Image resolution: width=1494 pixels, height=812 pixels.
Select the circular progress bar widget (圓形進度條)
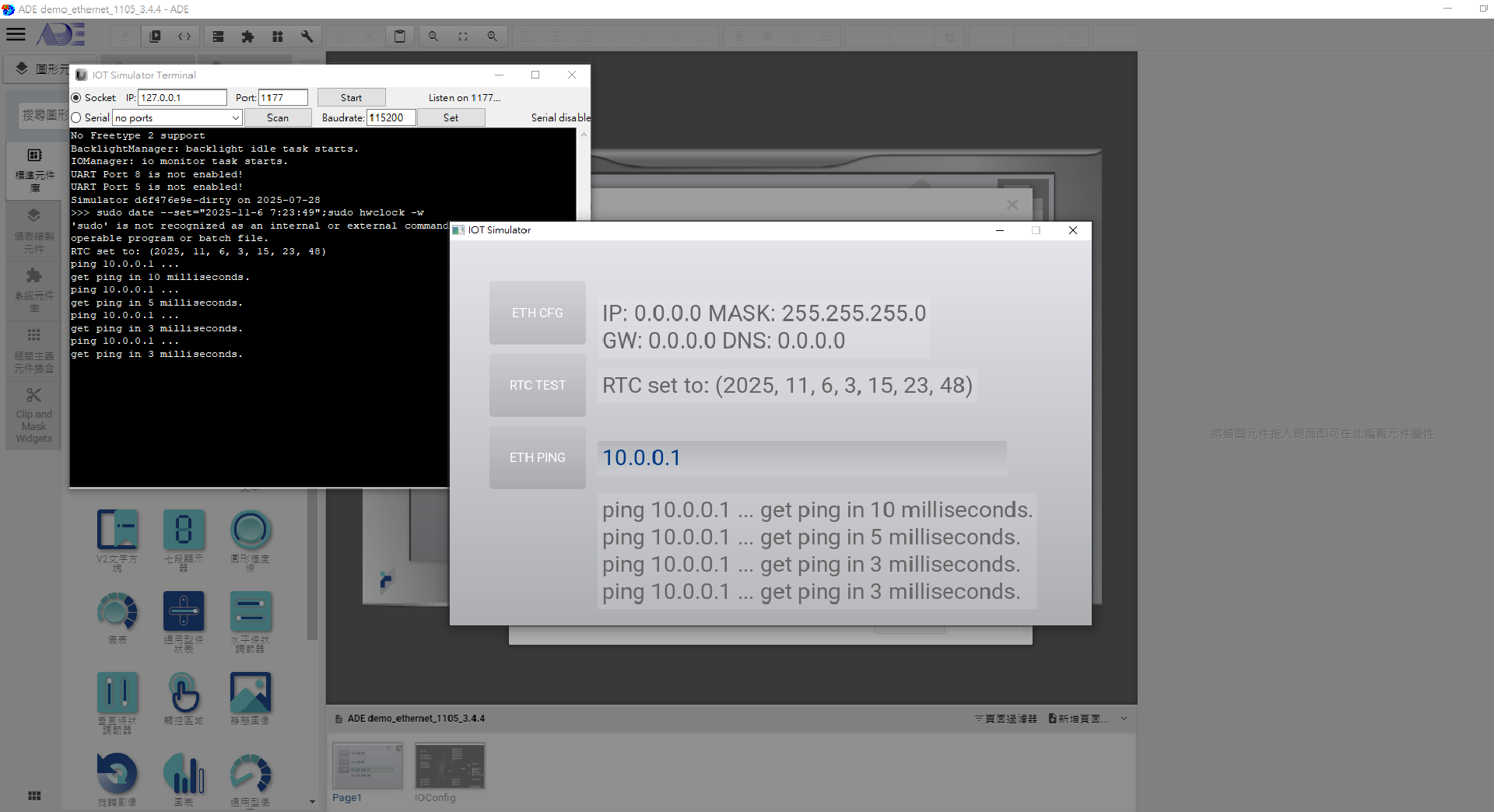[250, 530]
